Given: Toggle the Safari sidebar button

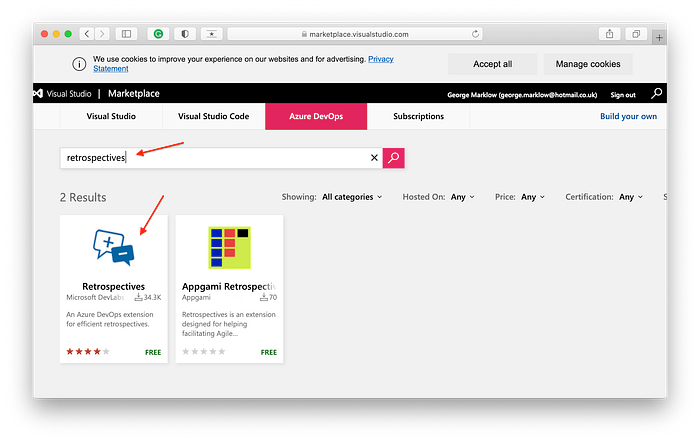Looking at the screenshot, I should click(x=126, y=34).
